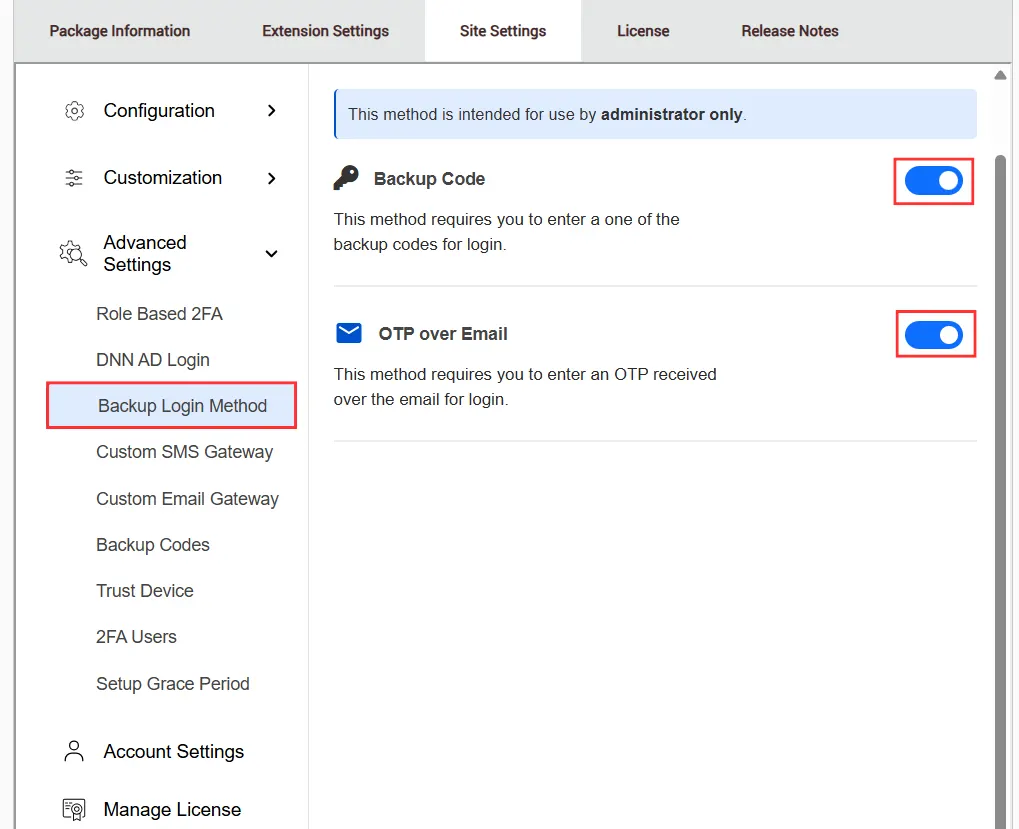Screen dimensions: 1019x829
Task: Open the Custom SMS Gateway page
Action: tap(184, 452)
